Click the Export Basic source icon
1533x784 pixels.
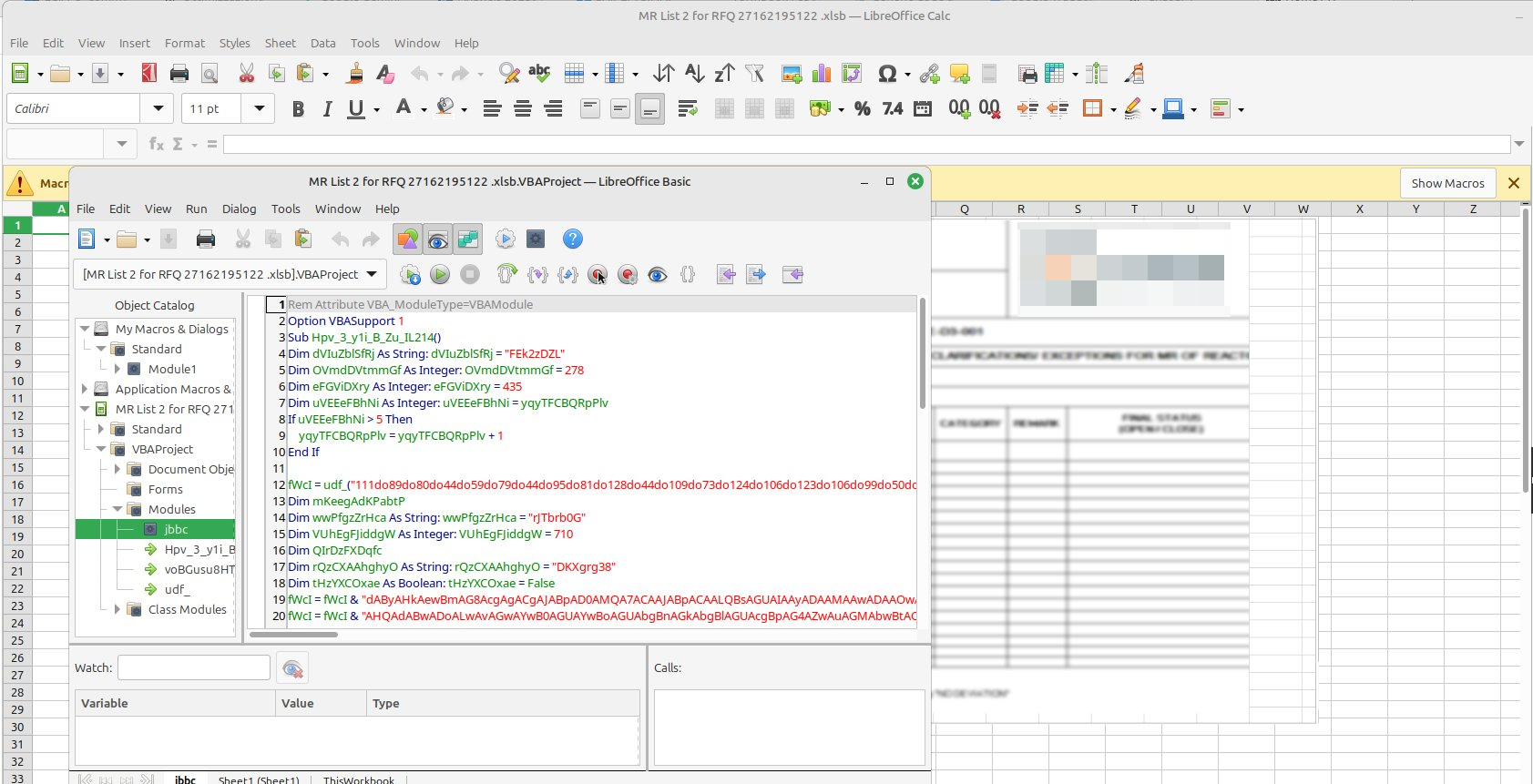(x=756, y=274)
